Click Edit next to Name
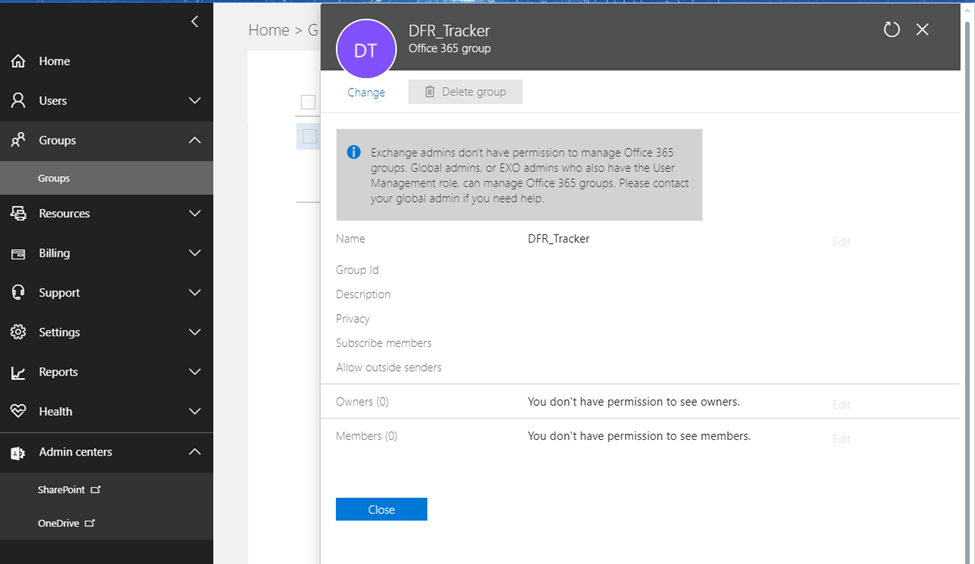This screenshot has width=975, height=564. (841, 241)
